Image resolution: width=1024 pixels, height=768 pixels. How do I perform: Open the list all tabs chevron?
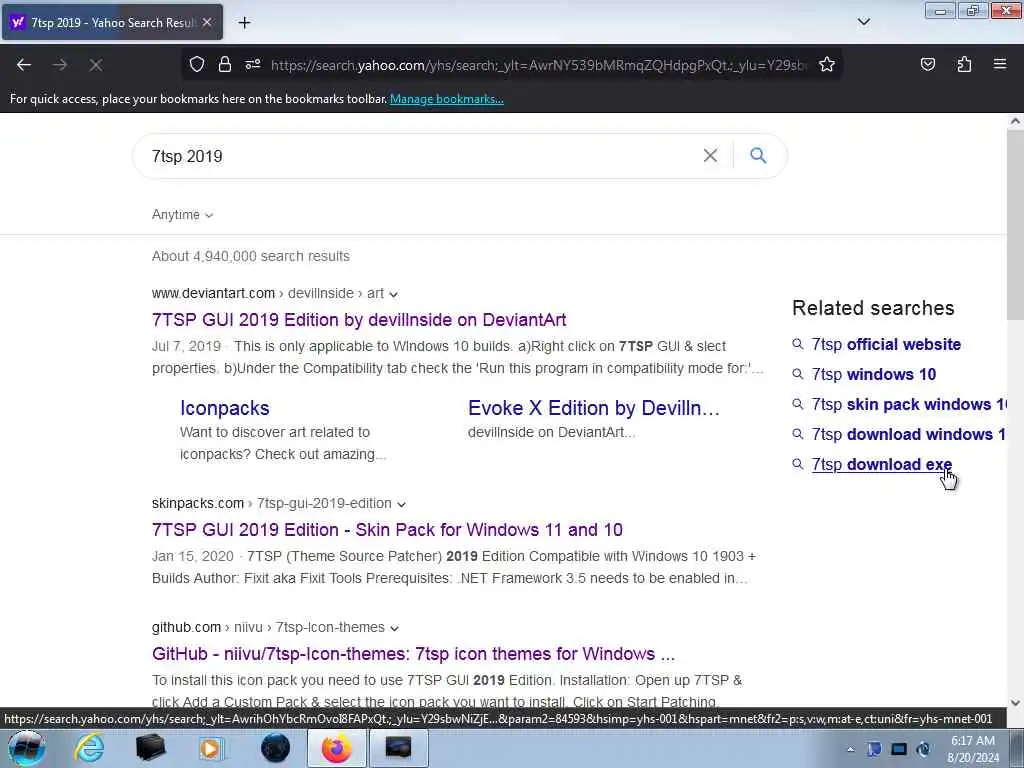863,22
